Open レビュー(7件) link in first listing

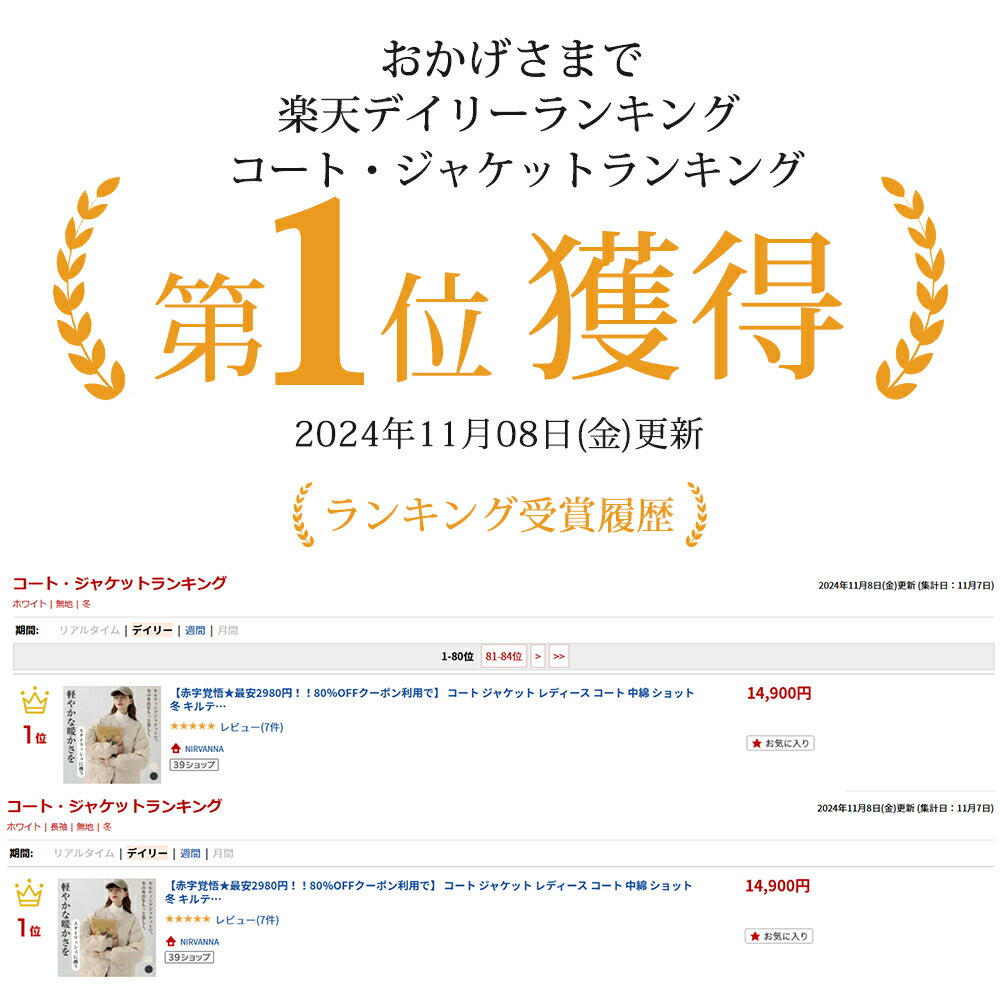[251, 727]
